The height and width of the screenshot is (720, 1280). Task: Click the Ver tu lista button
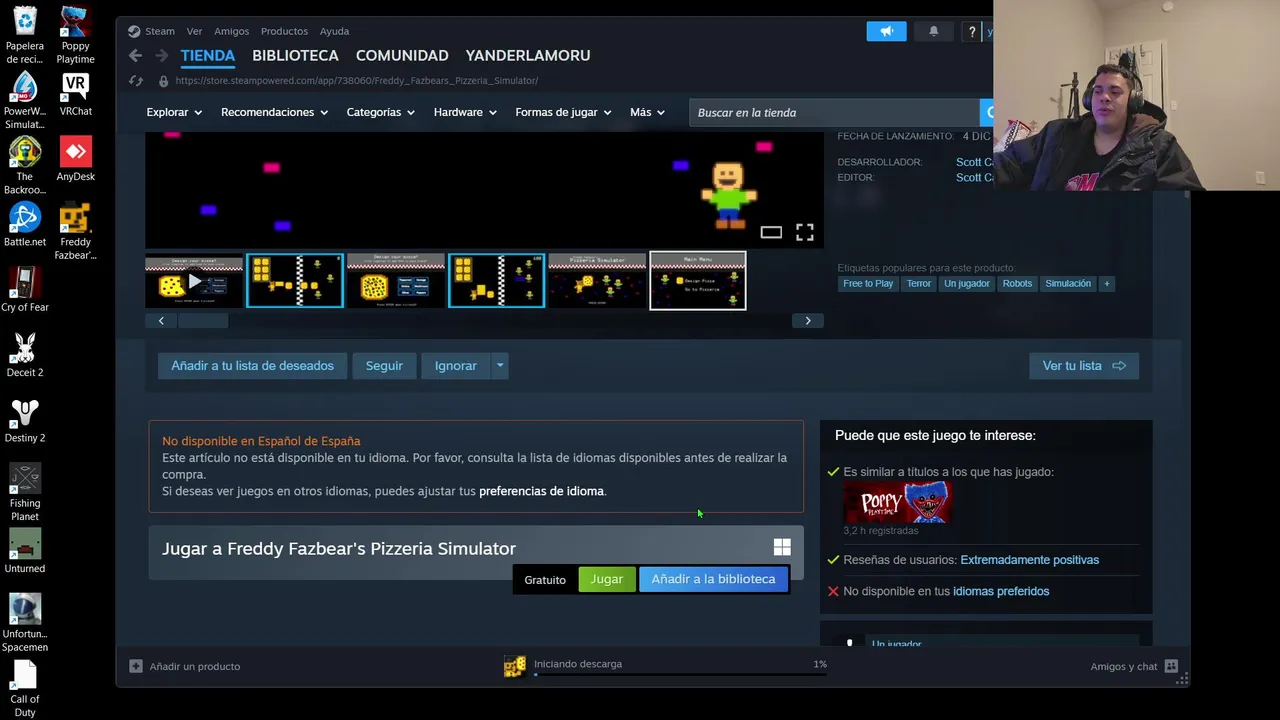[1084, 366]
